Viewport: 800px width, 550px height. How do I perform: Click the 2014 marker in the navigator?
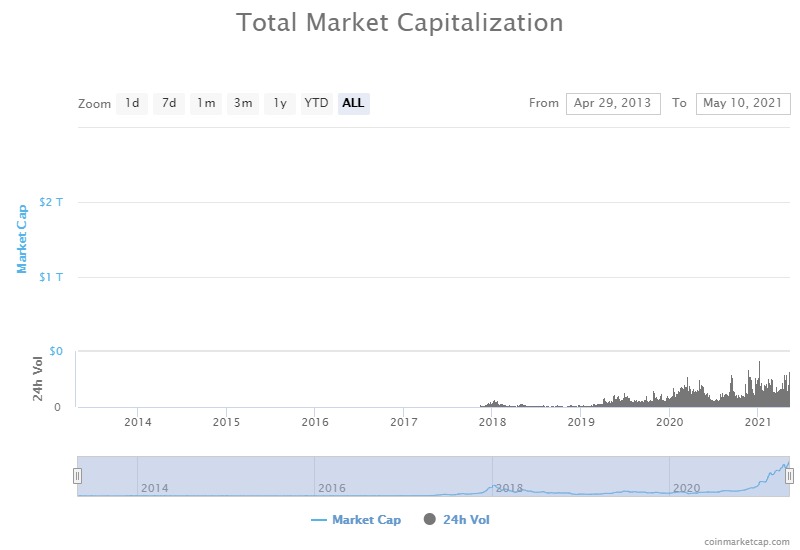pyautogui.click(x=155, y=488)
